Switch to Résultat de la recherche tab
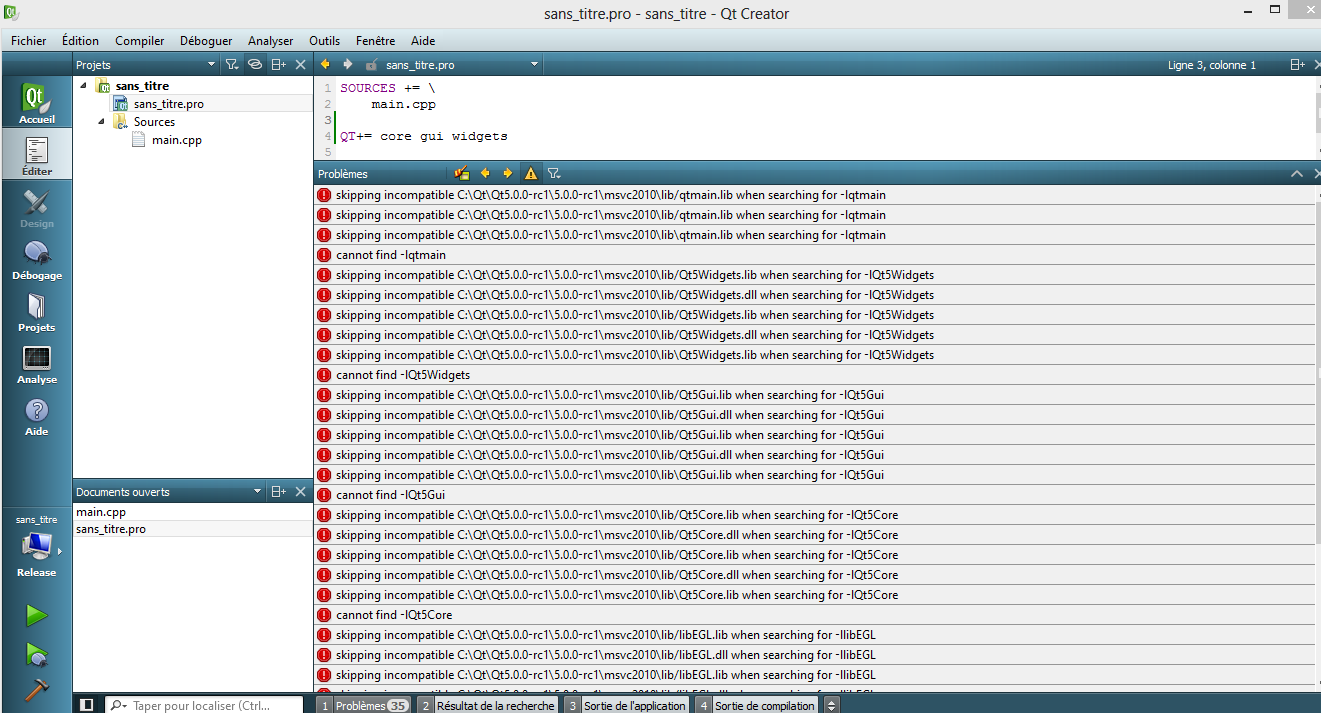 click(487, 705)
